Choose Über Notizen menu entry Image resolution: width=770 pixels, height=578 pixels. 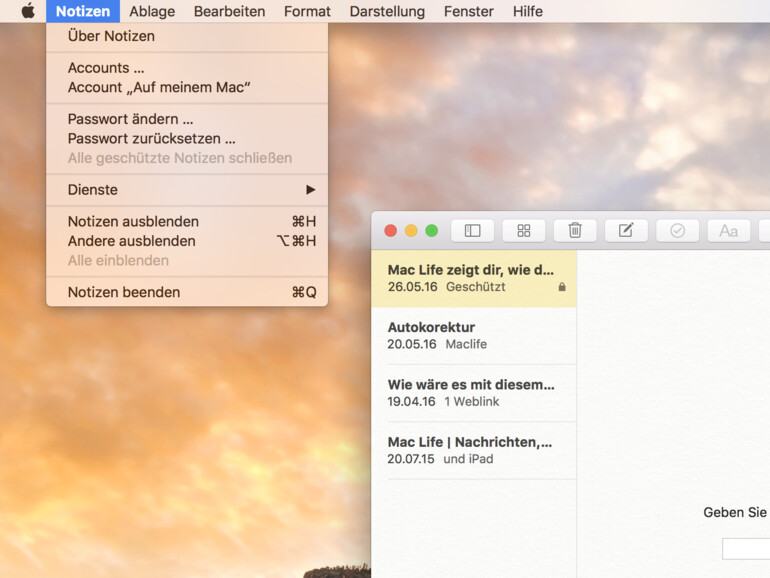[x=187, y=36]
